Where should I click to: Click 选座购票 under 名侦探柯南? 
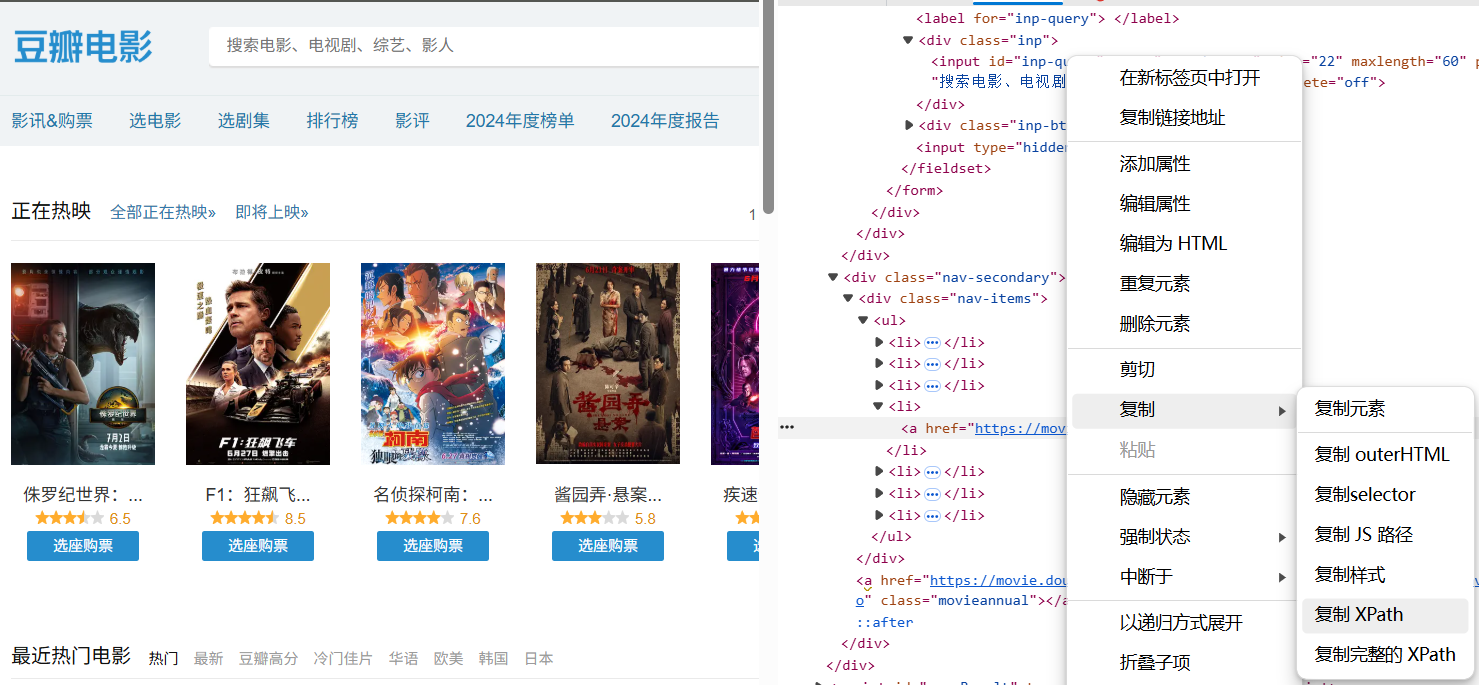(433, 546)
